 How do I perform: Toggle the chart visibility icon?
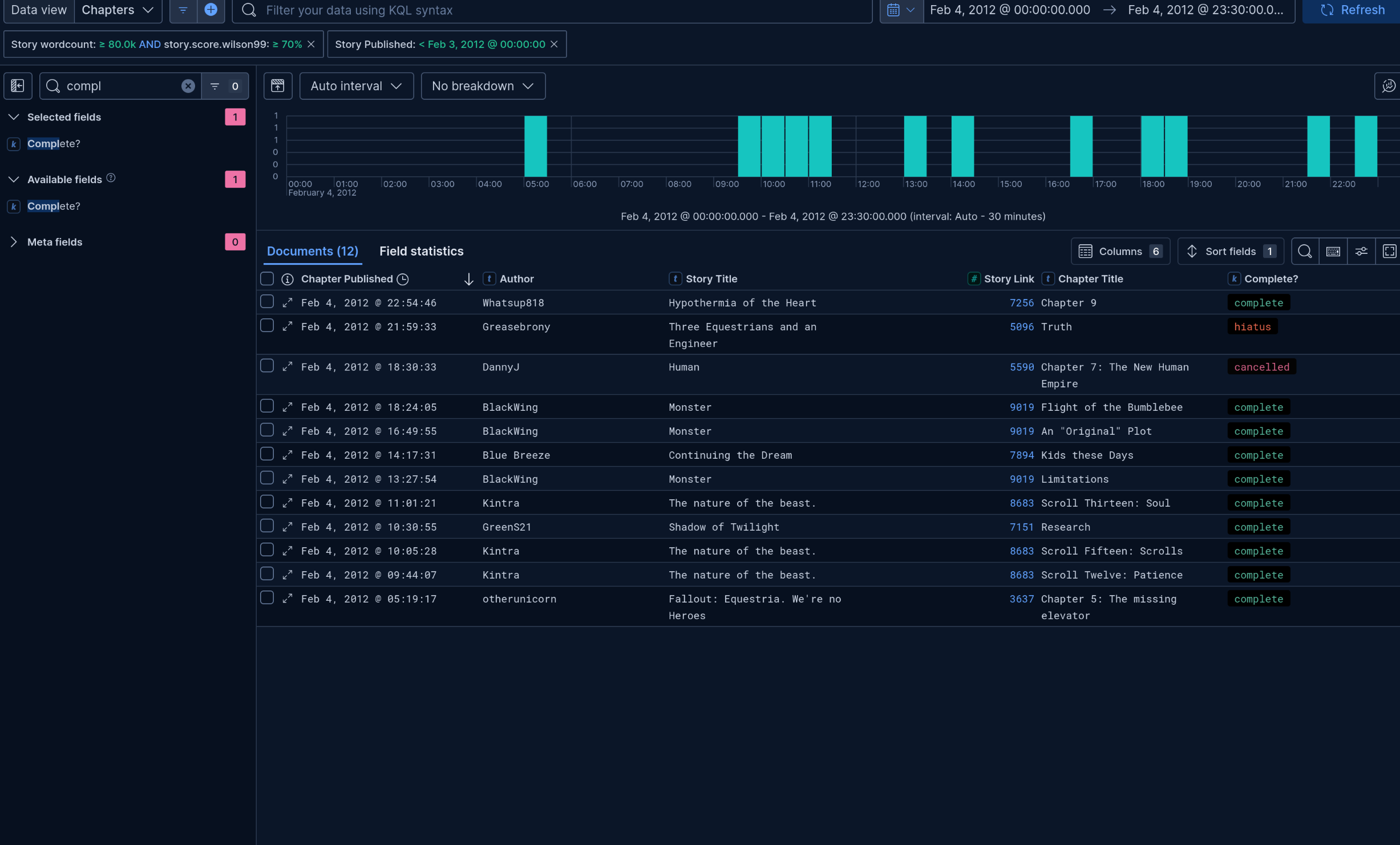click(278, 86)
